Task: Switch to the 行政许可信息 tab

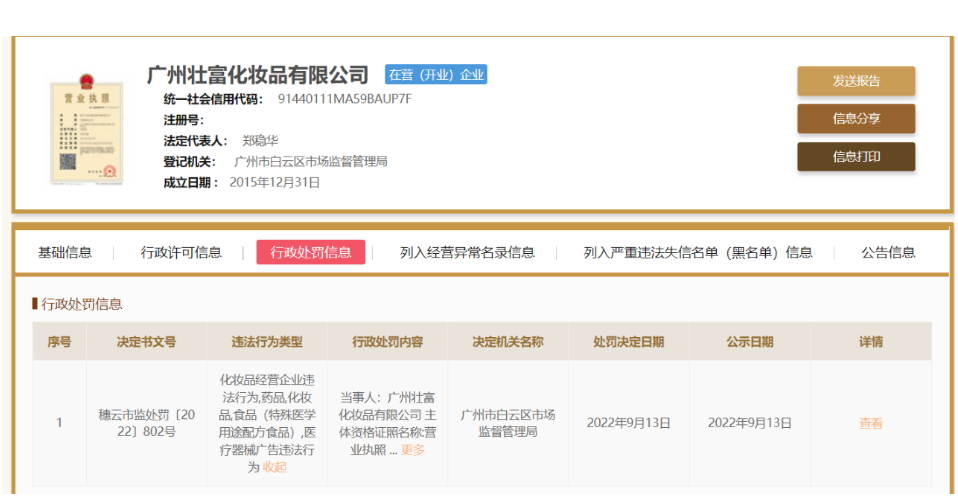Action: click(181, 252)
